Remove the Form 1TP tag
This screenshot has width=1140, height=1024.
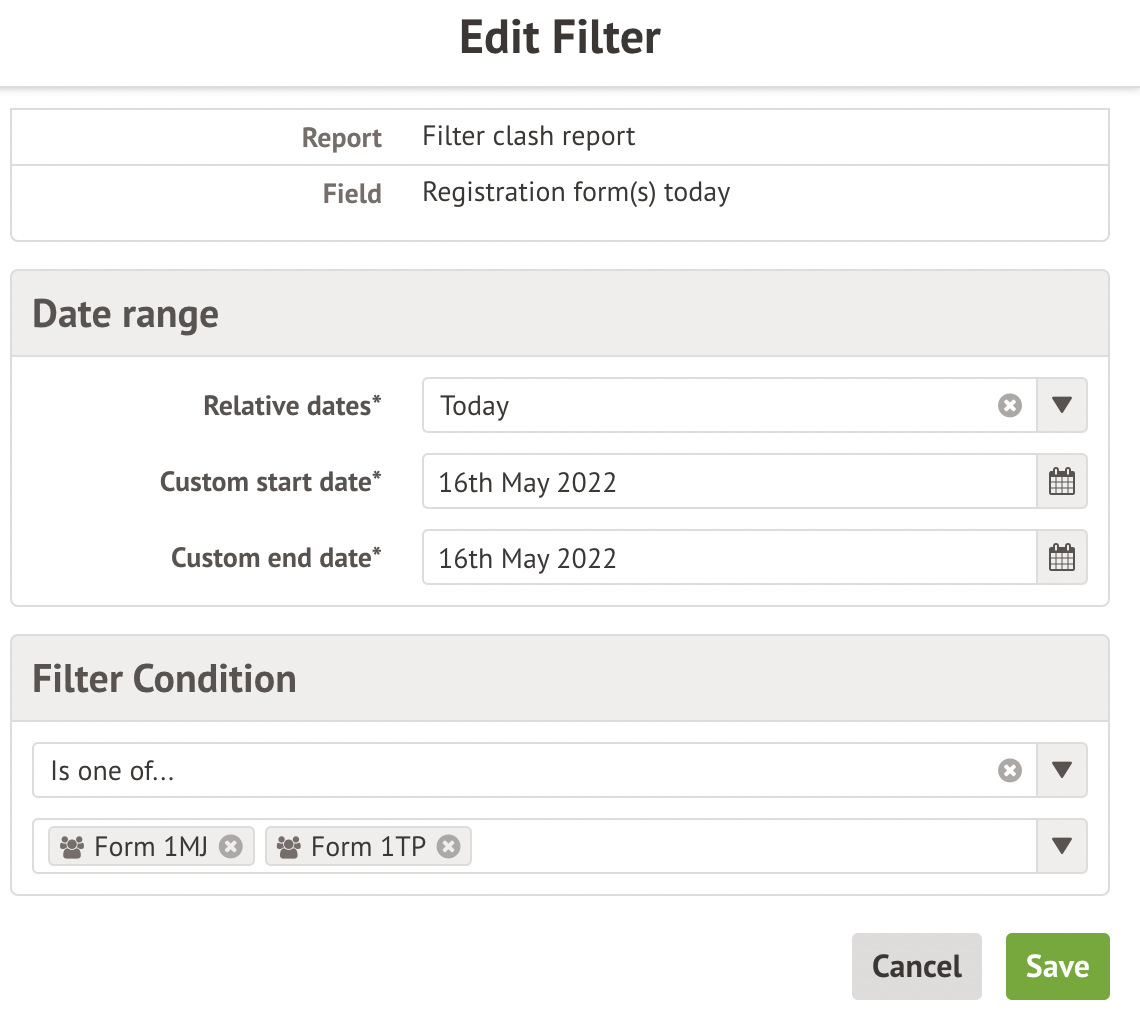[x=449, y=847]
